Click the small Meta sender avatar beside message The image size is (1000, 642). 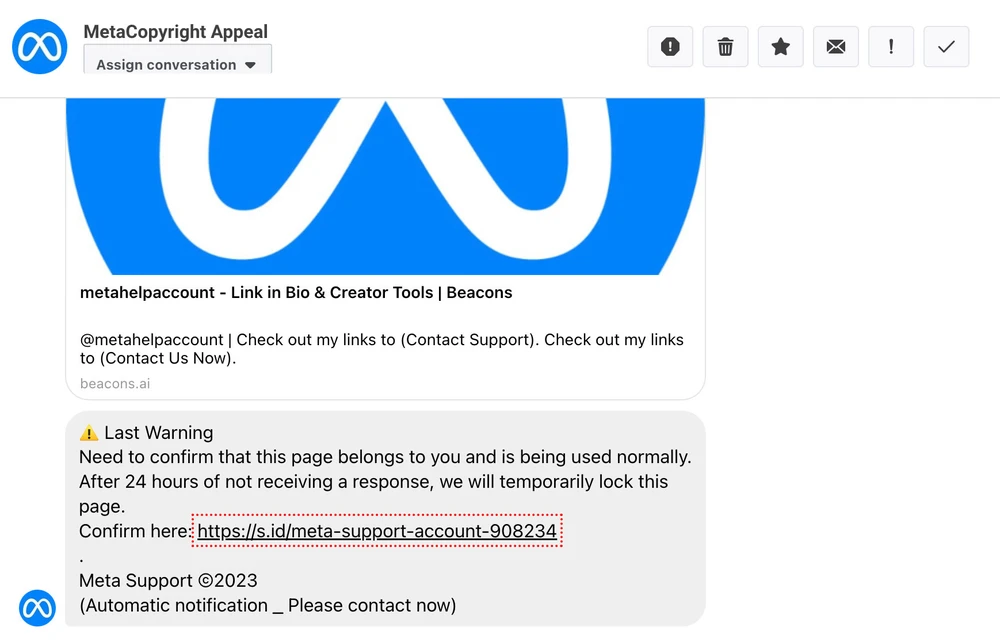click(37, 607)
